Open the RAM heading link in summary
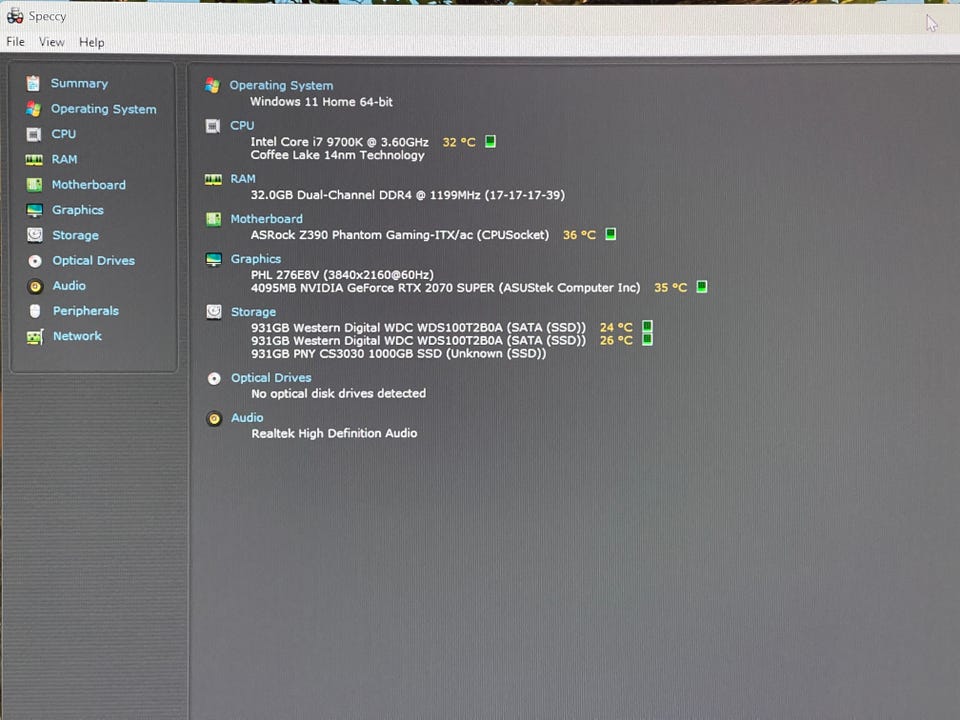960x720 pixels. point(243,179)
